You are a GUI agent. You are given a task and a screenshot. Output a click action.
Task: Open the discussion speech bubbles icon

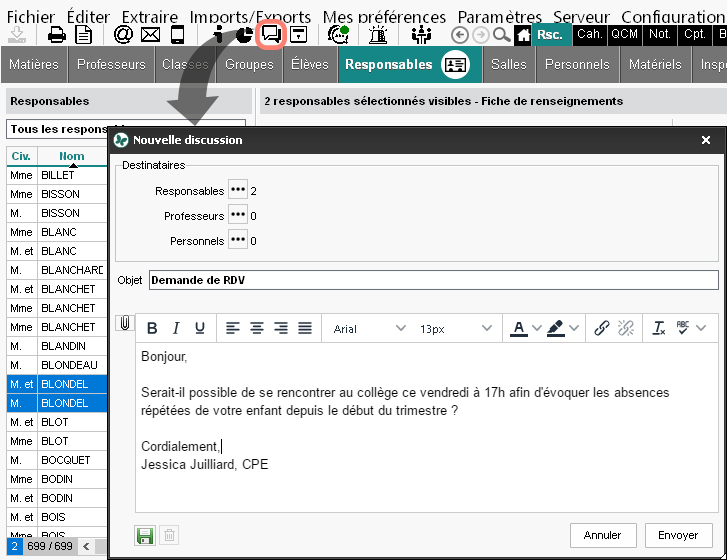[x=271, y=35]
